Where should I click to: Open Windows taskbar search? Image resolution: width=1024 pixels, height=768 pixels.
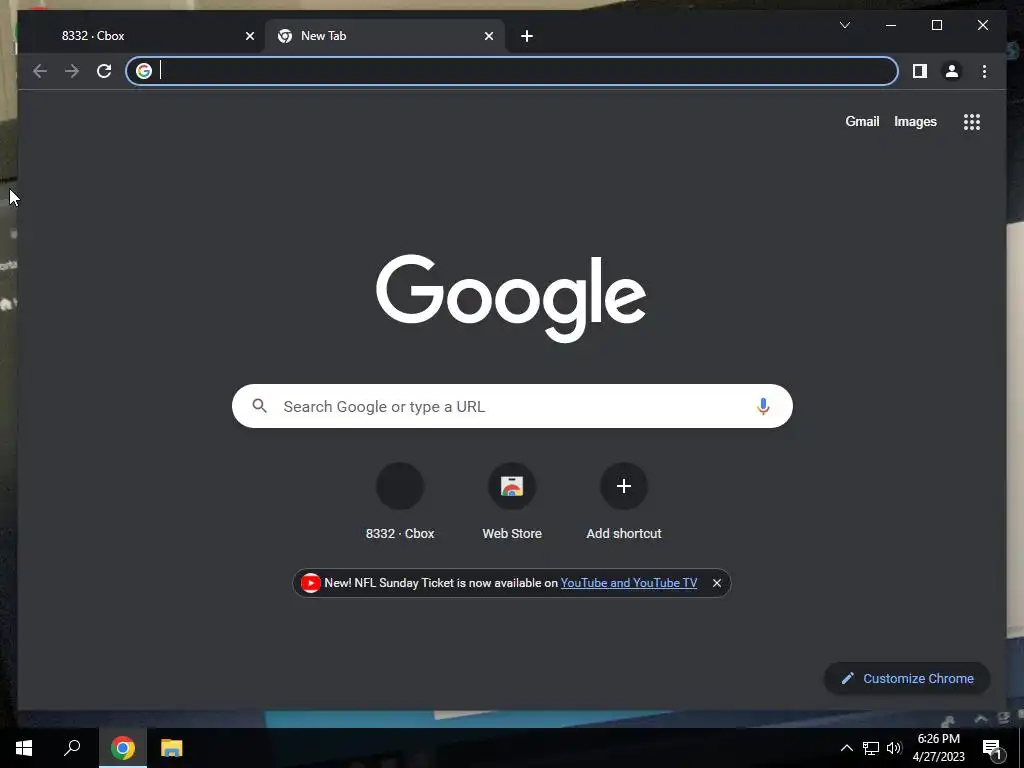[72, 748]
